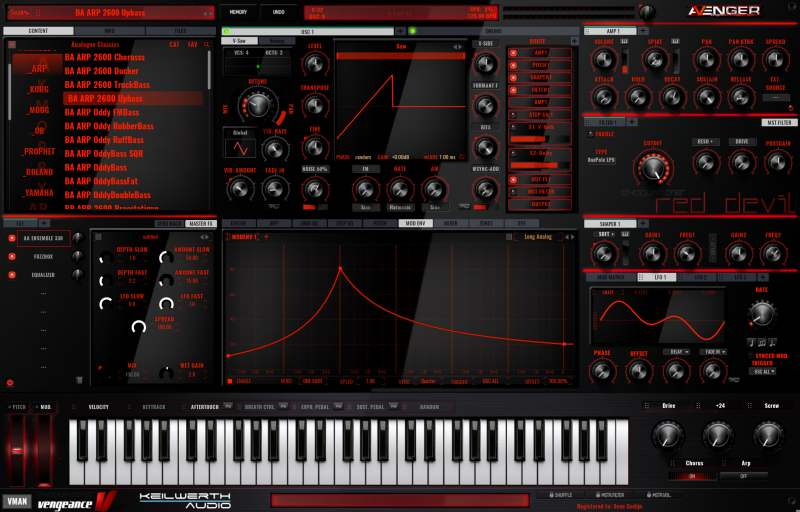Enable the Filter 1 ENABLE toggle

point(591,135)
